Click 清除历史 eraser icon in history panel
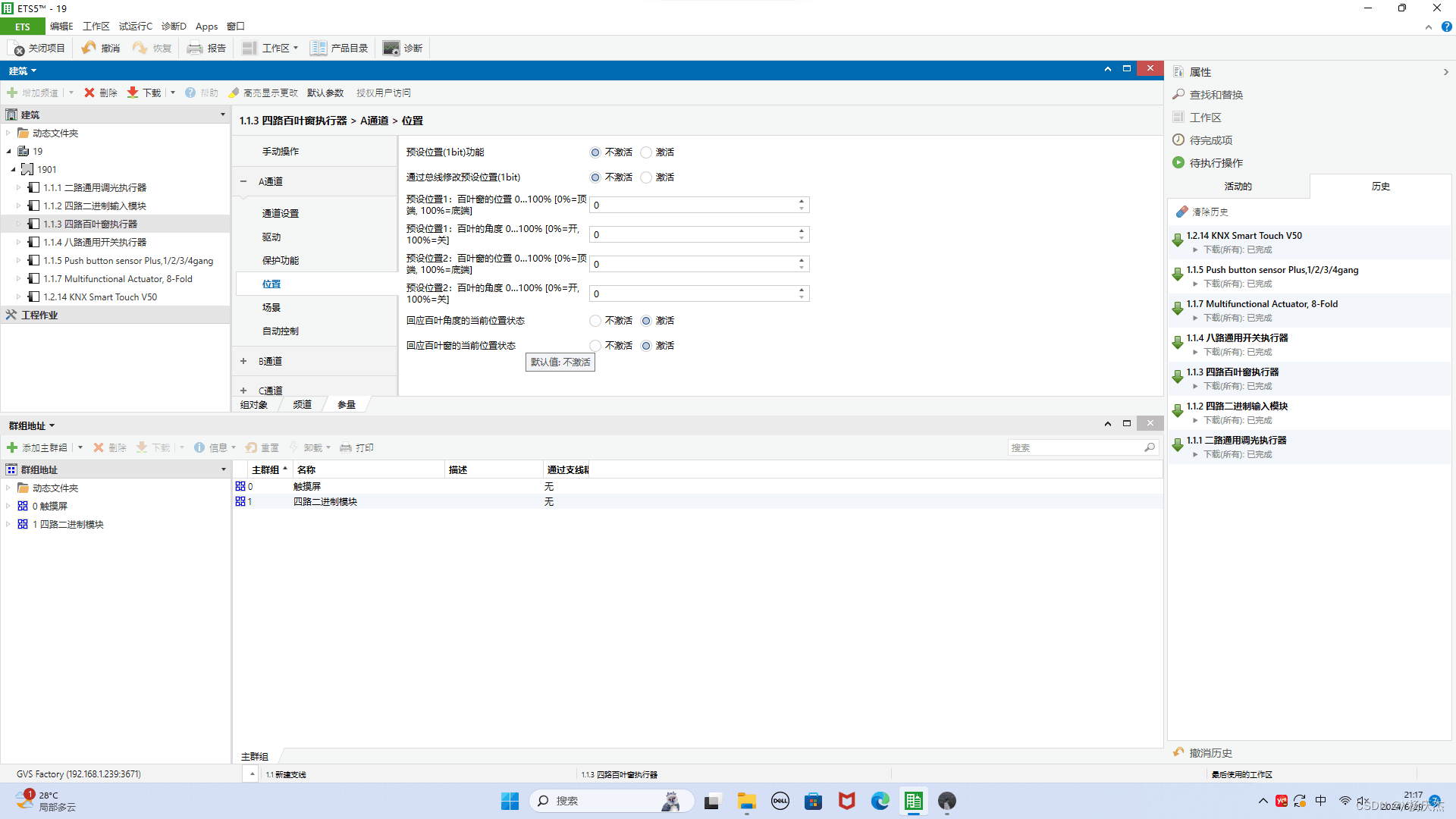This screenshot has width=1456, height=819. coord(1181,212)
